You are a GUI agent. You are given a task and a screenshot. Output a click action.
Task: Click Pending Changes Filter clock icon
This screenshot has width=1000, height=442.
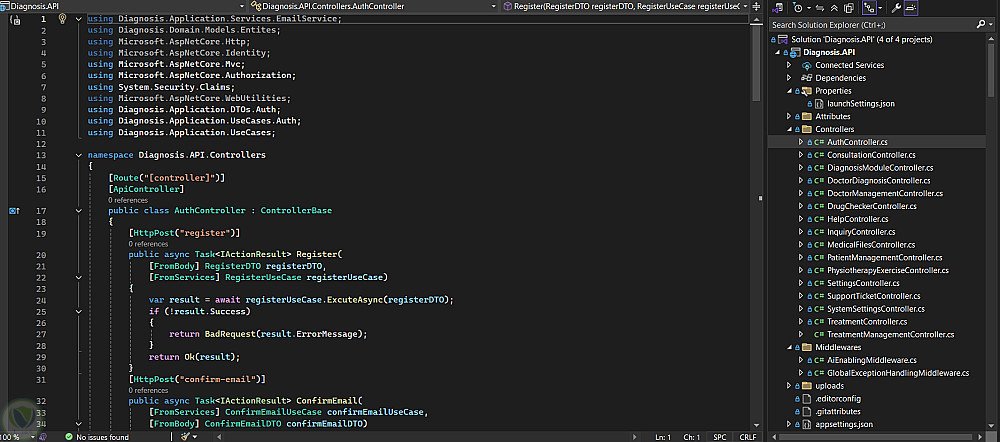click(x=797, y=8)
